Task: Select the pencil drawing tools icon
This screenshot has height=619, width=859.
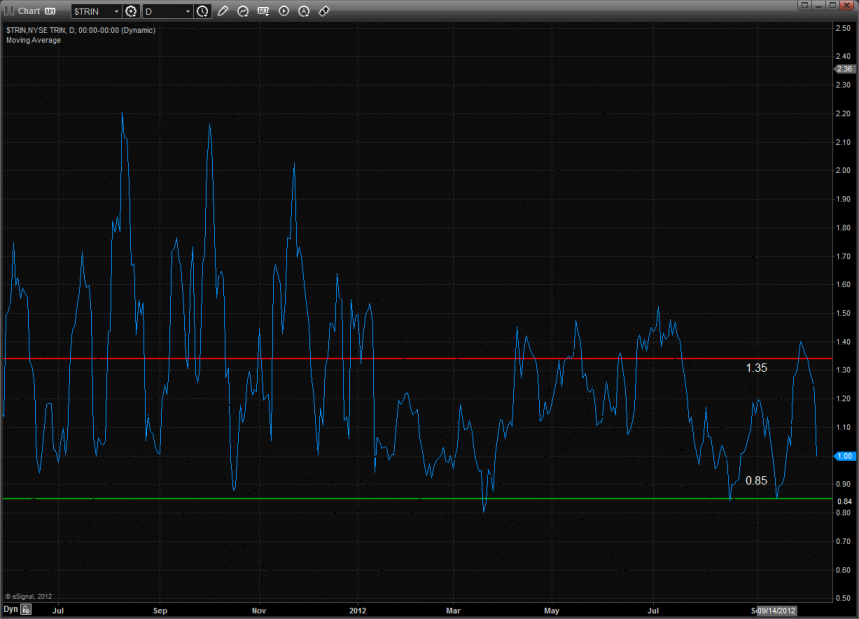Action: [x=223, y=11]
